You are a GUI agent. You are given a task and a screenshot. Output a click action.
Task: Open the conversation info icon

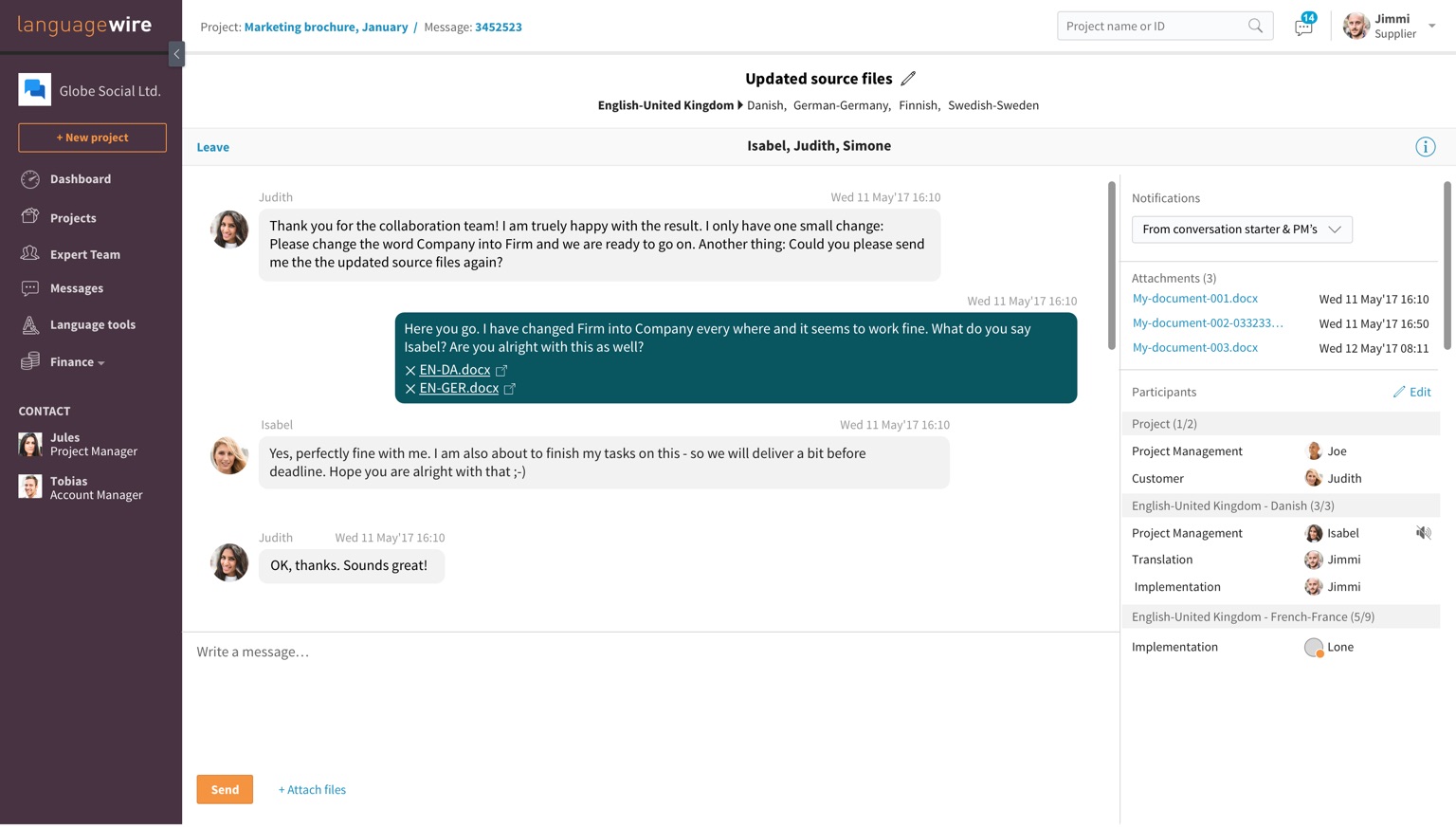tap(1425, 147)
